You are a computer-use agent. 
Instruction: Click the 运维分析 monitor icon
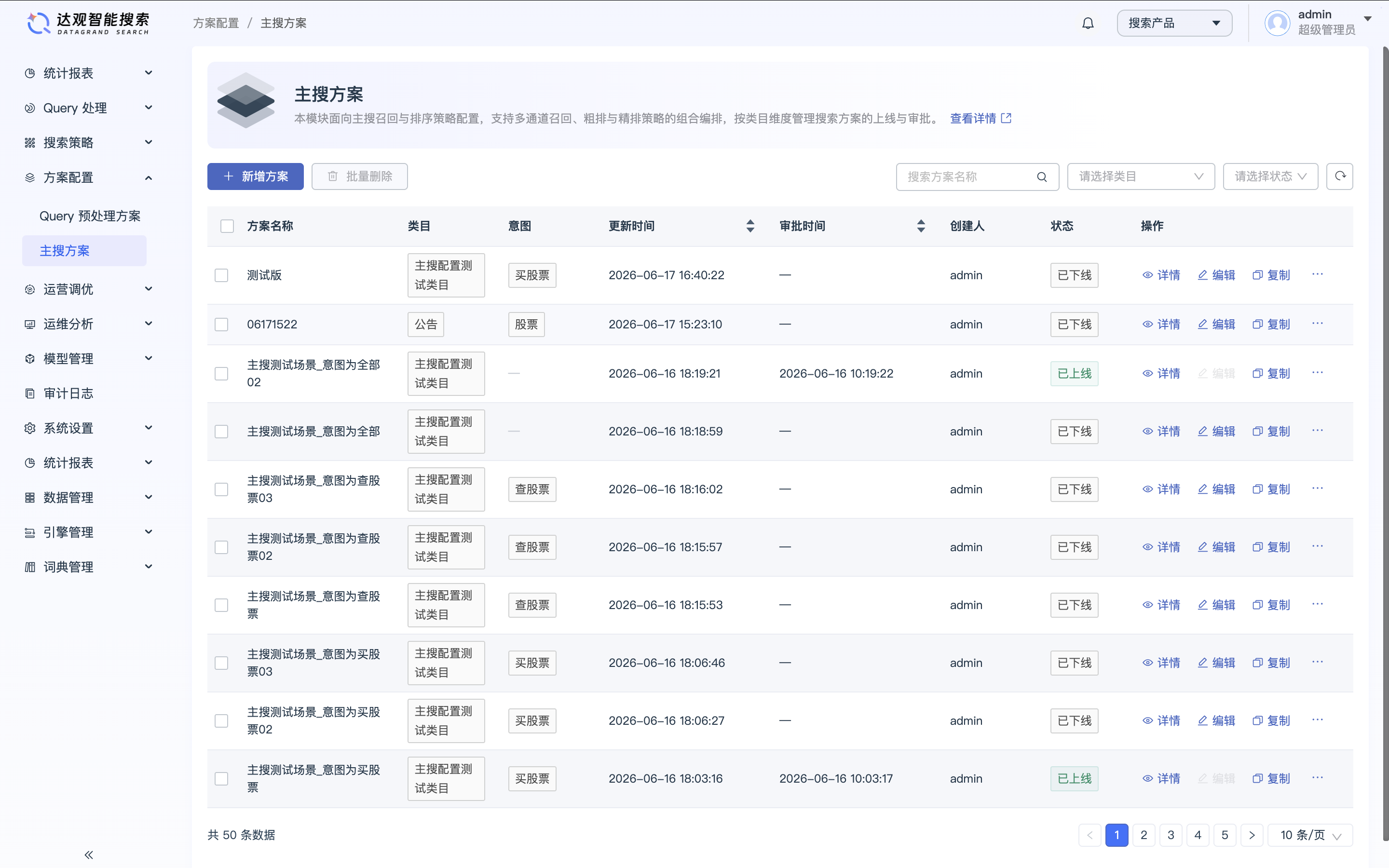30,324
